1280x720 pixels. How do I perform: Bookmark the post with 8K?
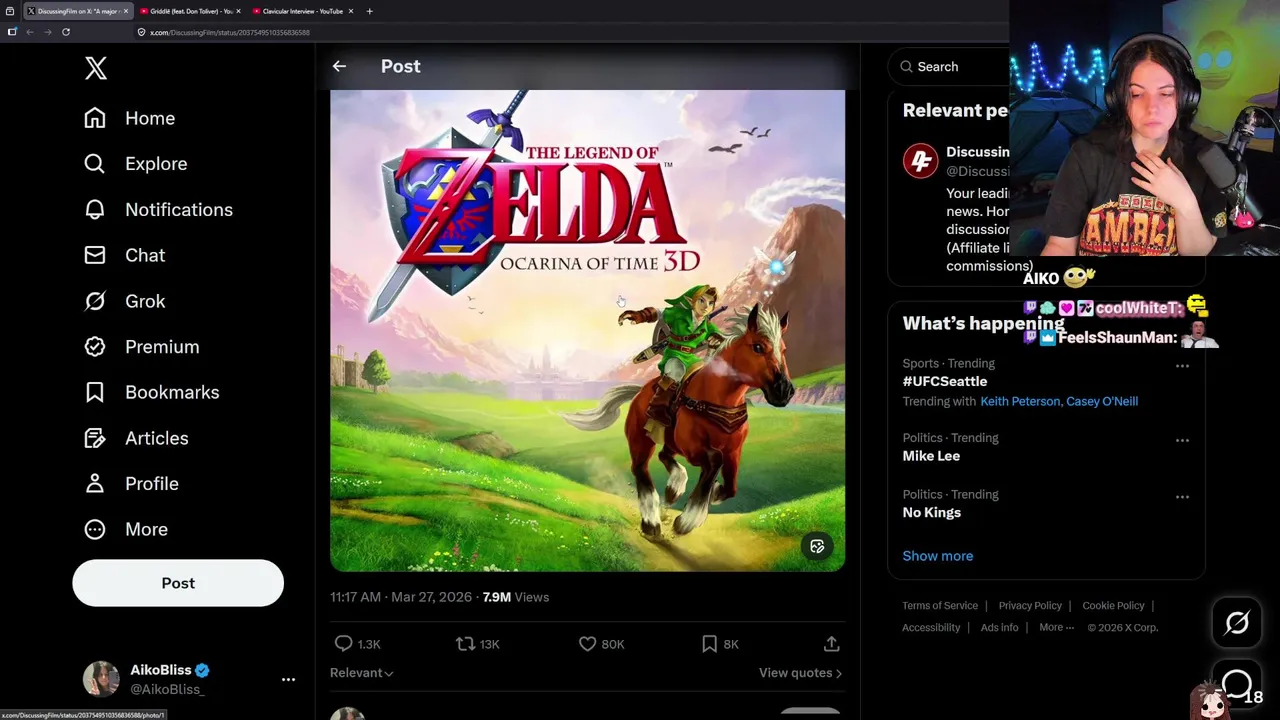point(709,644)
